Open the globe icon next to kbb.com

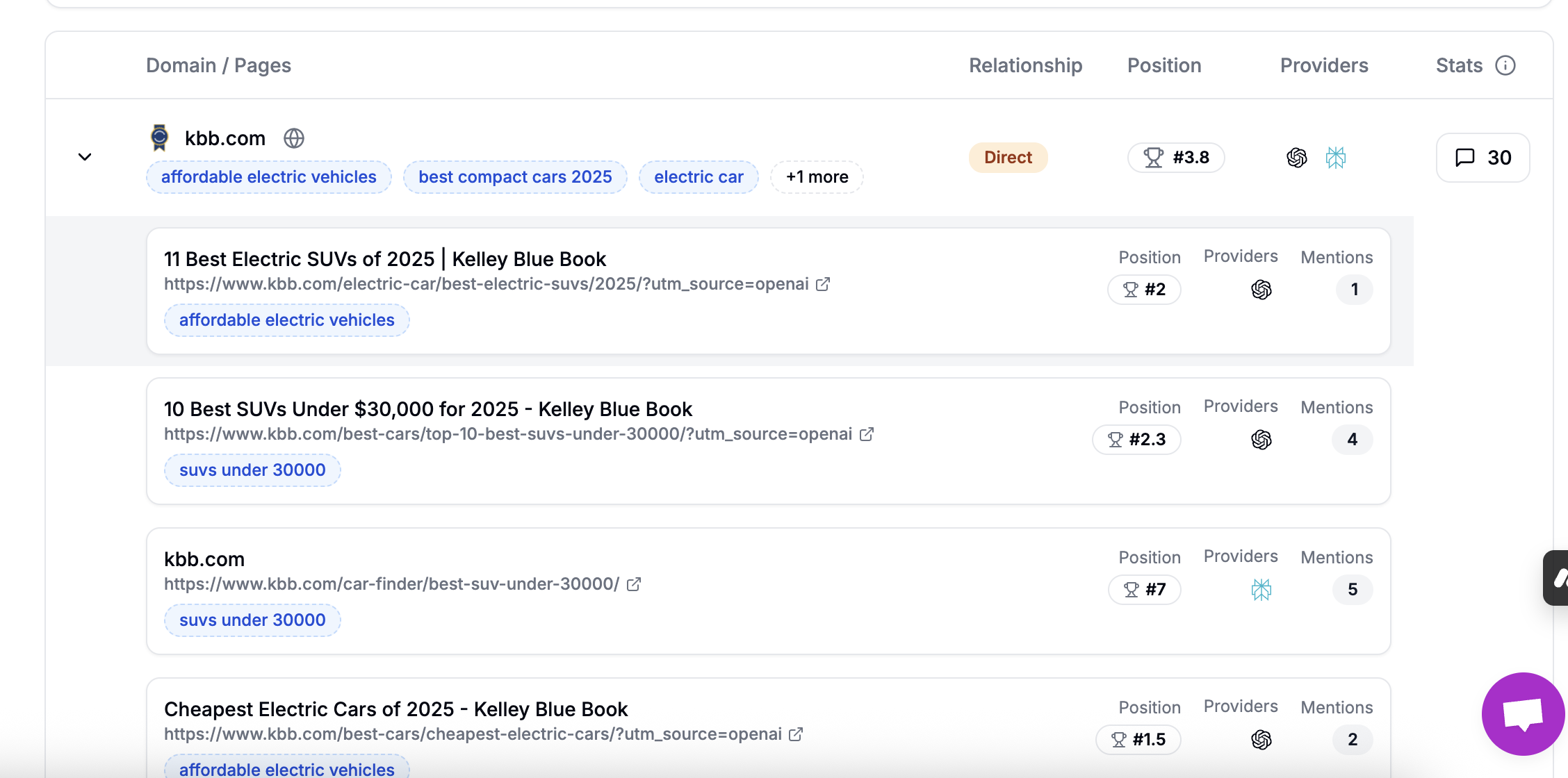pyautogui.click(x=294, y=138)
